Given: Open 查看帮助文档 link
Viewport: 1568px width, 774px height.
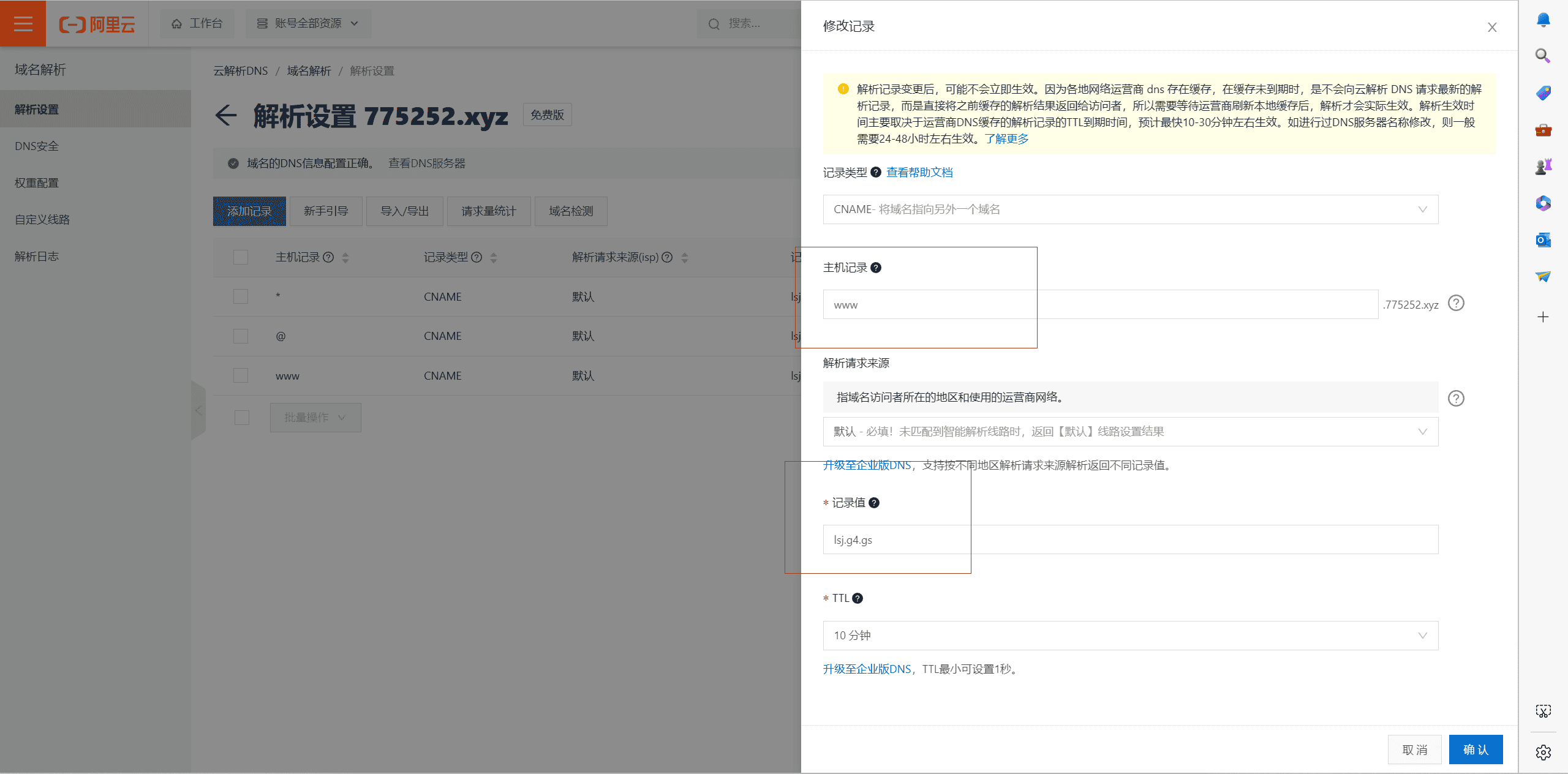Looking at the screenshot, I should [x=919, y=172].
